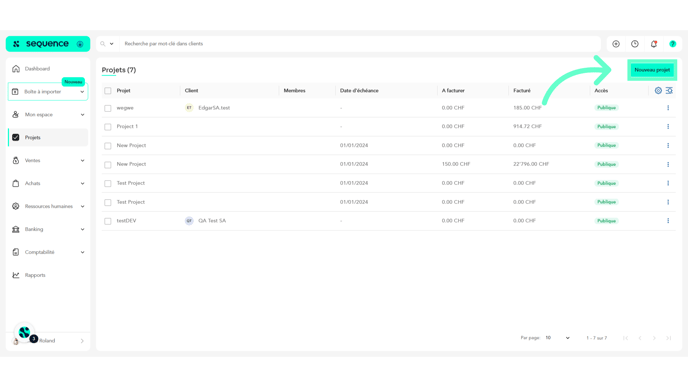The image size is (688, 387).
Task: Click the Boîte à importer inbox icon
Action: tap(15, 92)
